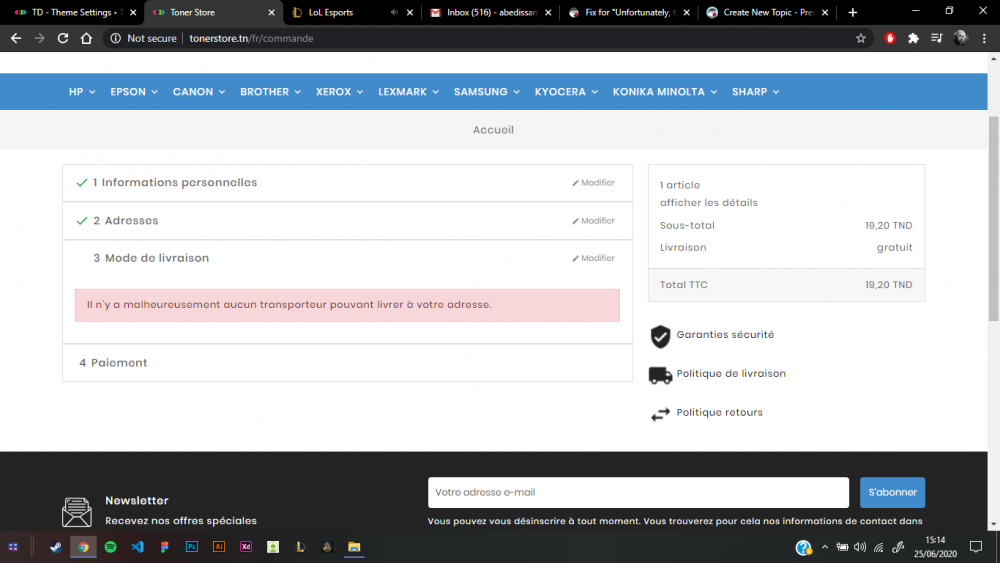Open Spotify from the taskbar
The image size is (1000, 563).
coord(110,547)
